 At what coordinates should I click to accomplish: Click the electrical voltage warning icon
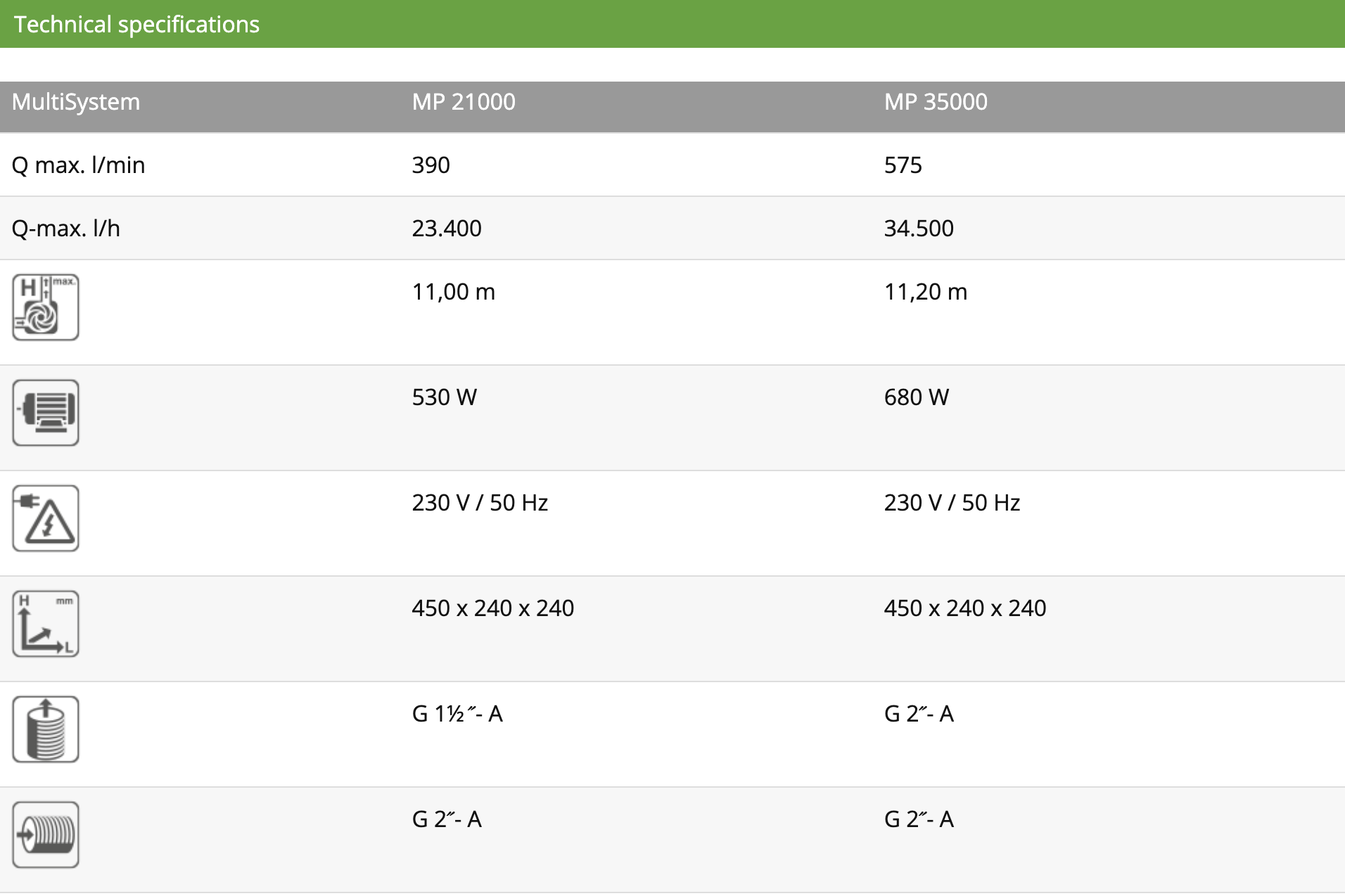tap(46, 518)
